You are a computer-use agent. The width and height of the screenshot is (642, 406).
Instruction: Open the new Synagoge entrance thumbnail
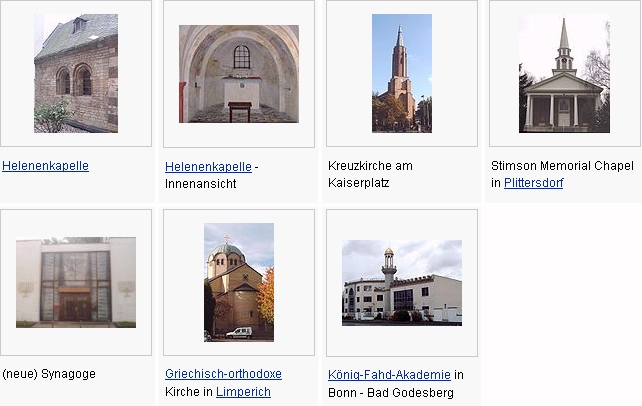(76, 282)
